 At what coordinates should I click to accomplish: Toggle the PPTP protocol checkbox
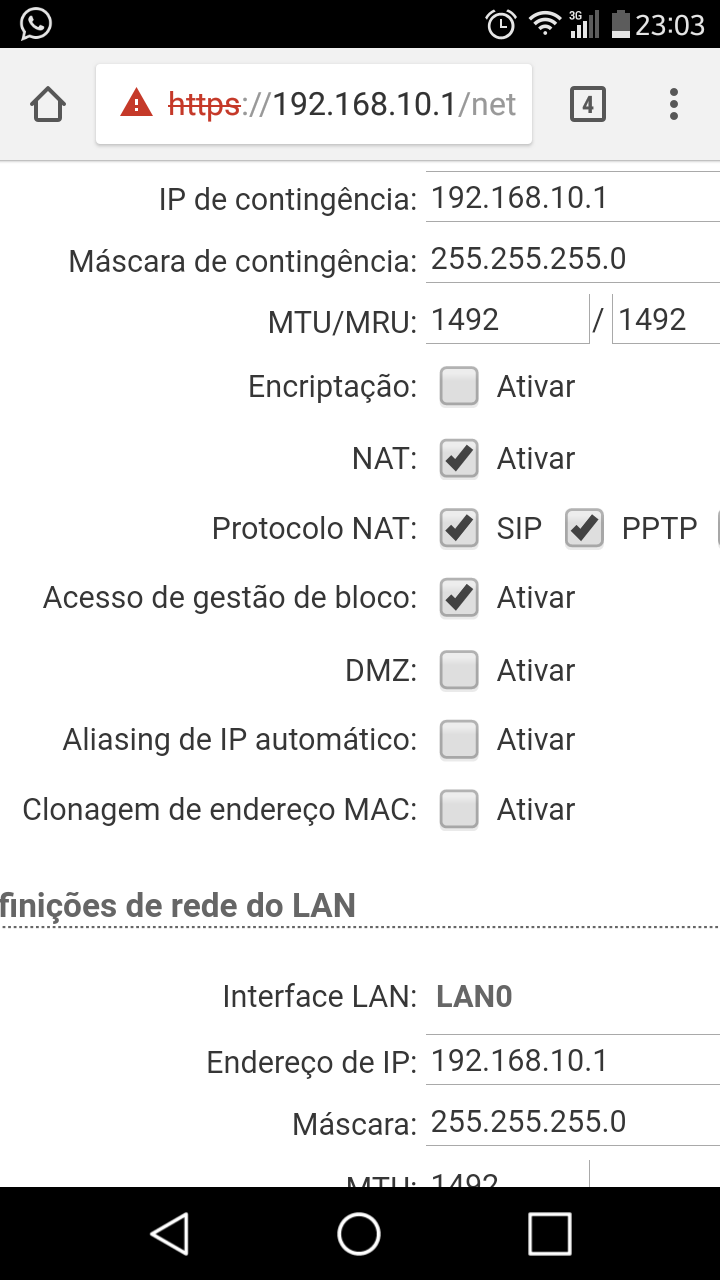coord(584,528)
